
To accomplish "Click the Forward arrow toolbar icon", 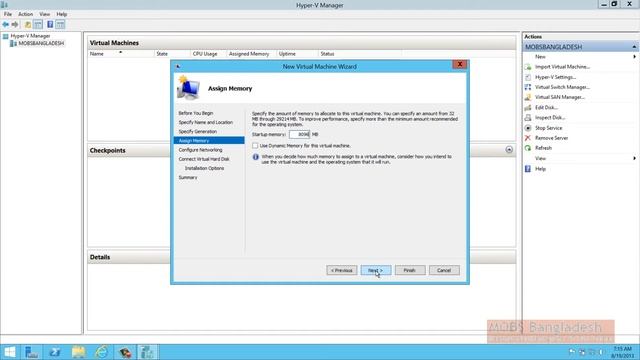I will [15, 25].
